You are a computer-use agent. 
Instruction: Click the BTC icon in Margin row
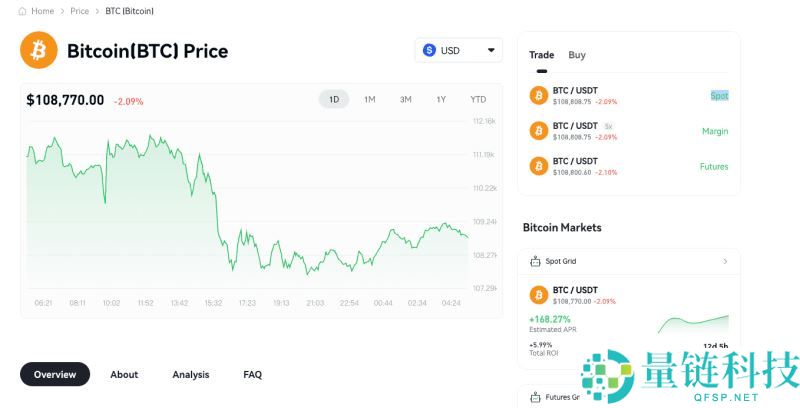tap(539, 131)
